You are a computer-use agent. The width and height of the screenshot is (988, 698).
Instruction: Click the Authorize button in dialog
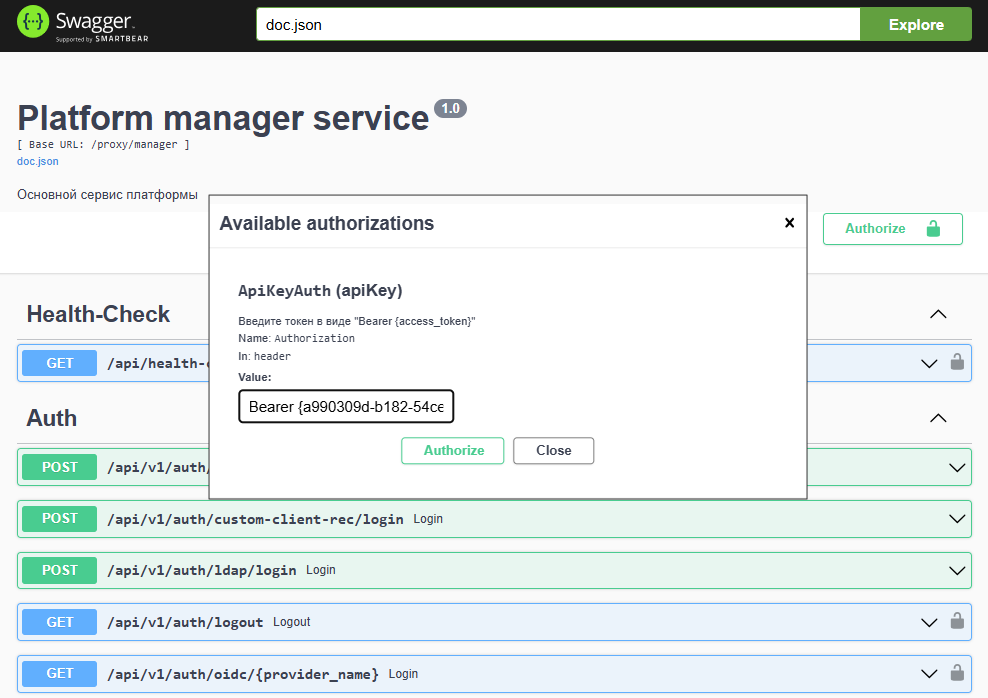tap(454, 451)
